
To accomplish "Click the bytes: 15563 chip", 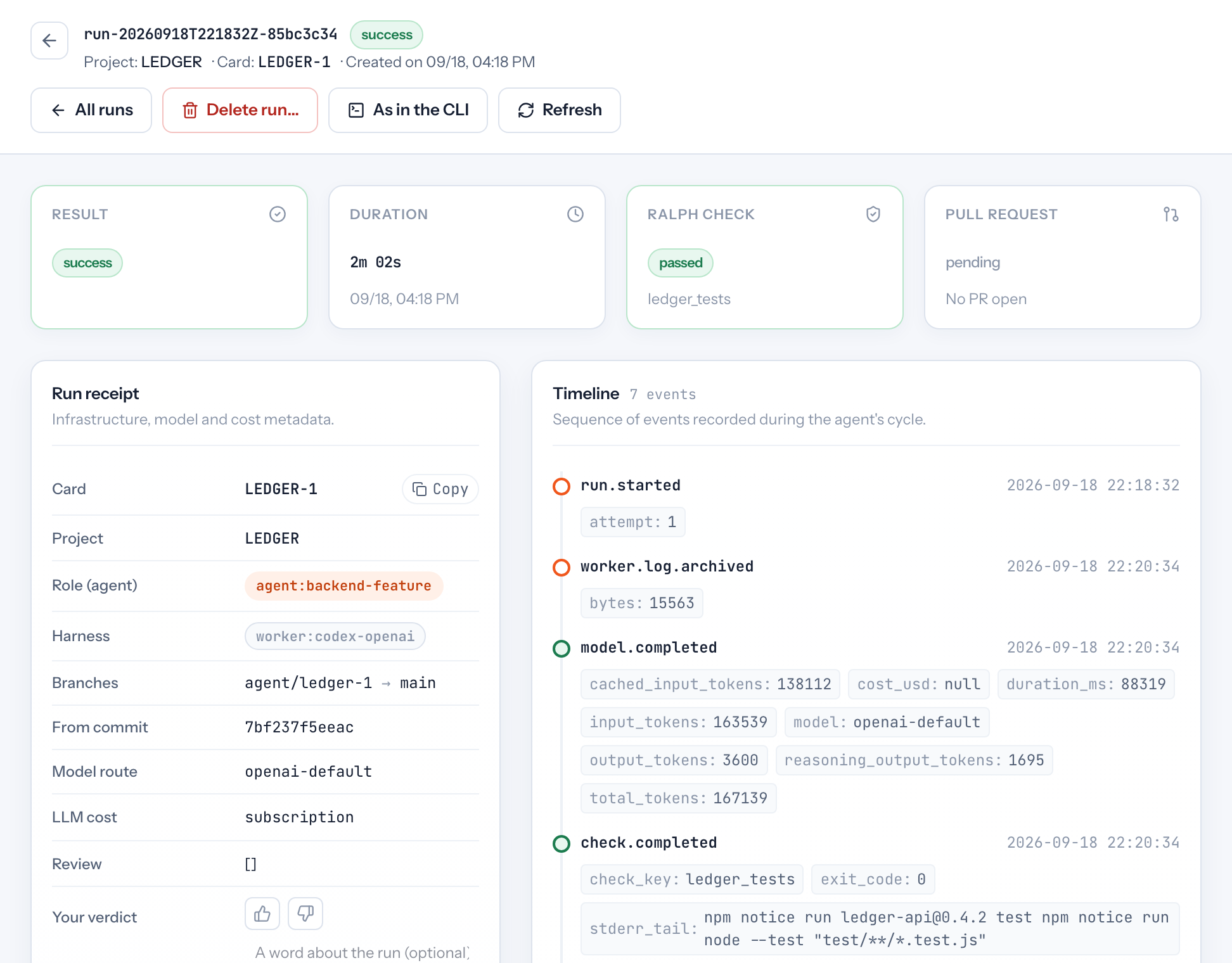I will tap(642, 603).
